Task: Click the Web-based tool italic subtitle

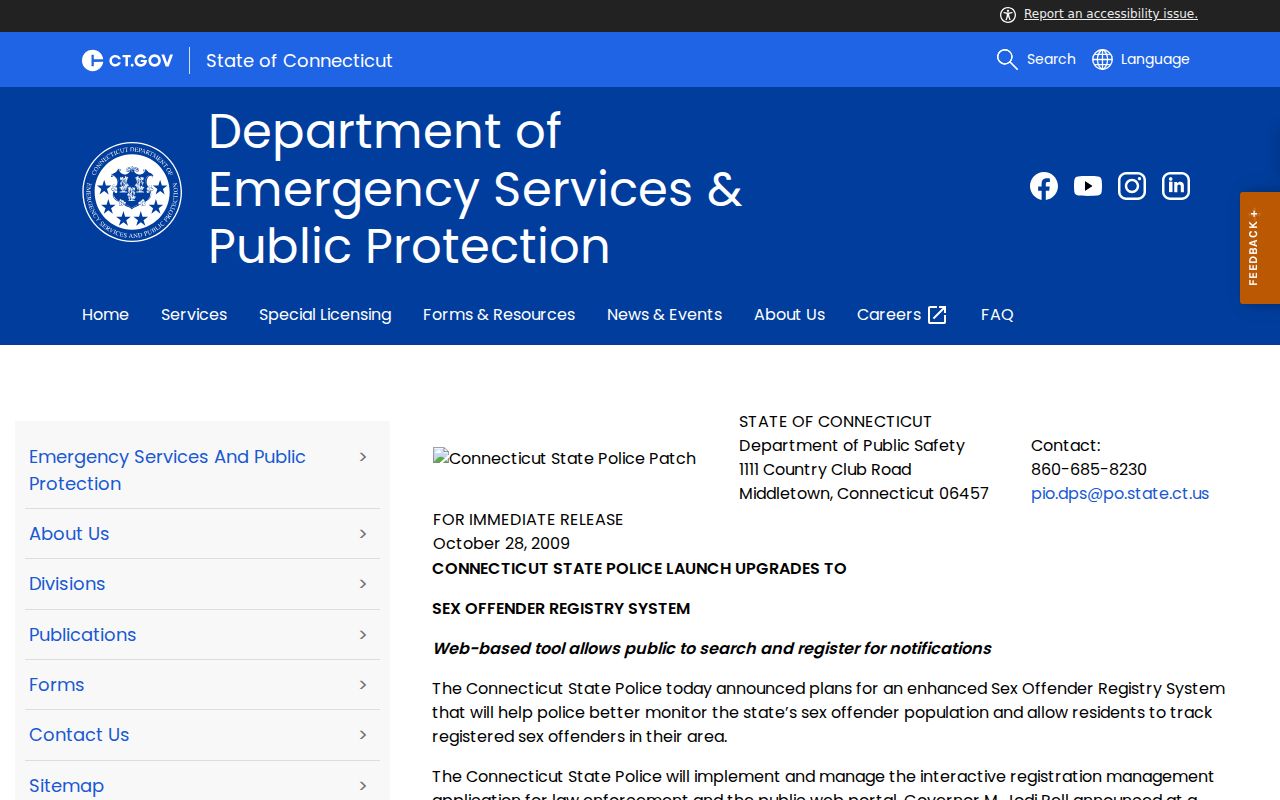Action: tap(712, 649)
